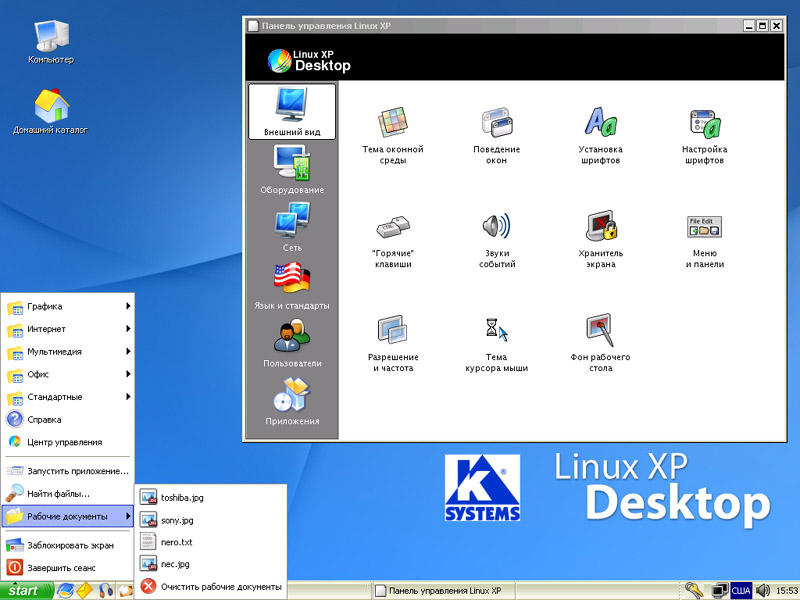The height and width of the screenshot is (600, 800).
Task: Open Настройка шрифтов
Action: tap(705, 136)
